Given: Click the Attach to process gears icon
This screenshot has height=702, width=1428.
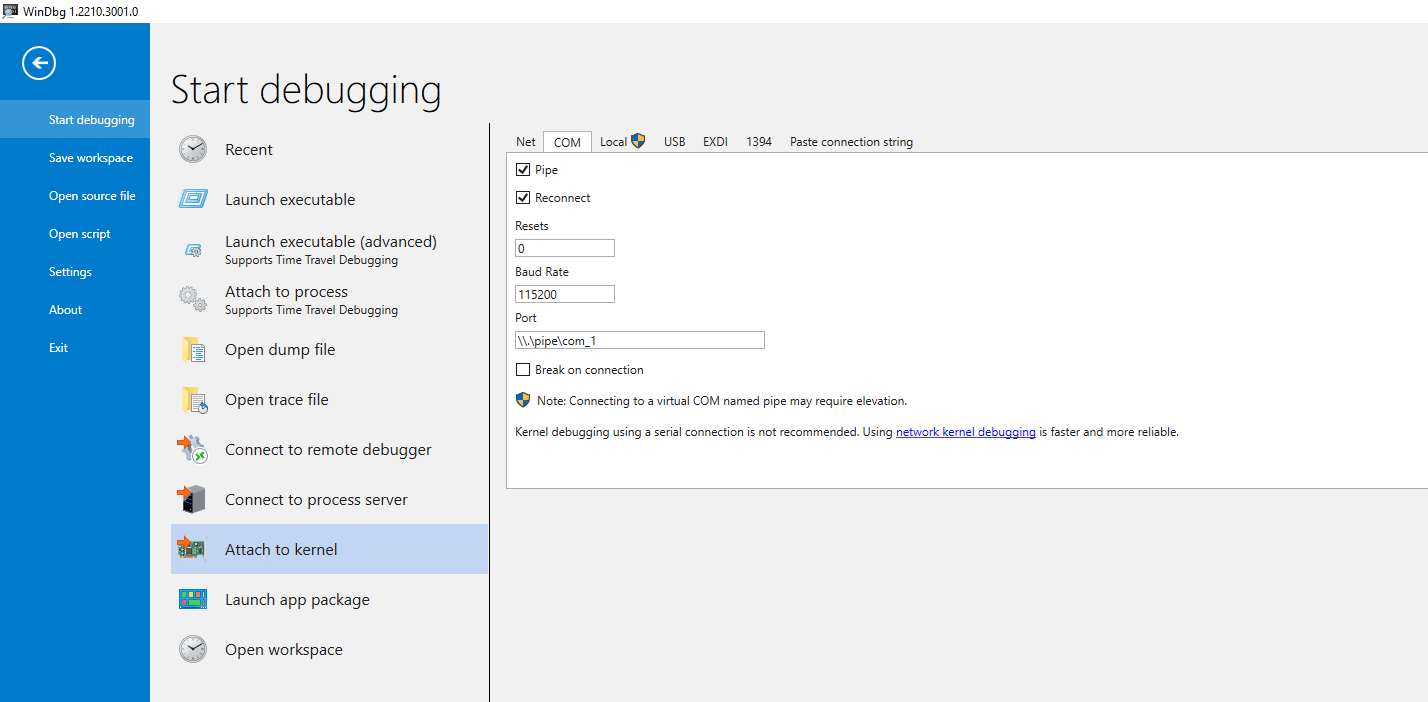Looking at the screenshot, I should (x=193, y=299).
